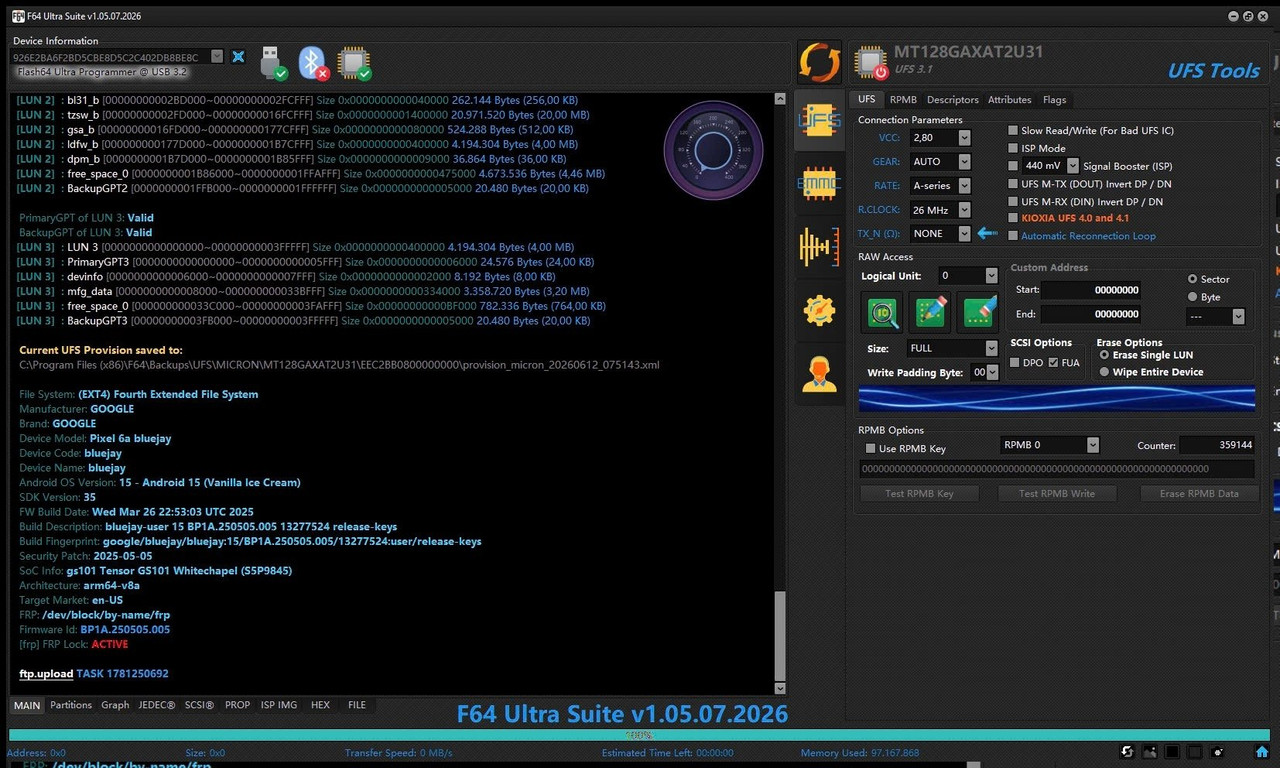
Task: Enable UFS M-TX (DOUT) Invert DP / DN
Action: click(x=1013, y=184)
